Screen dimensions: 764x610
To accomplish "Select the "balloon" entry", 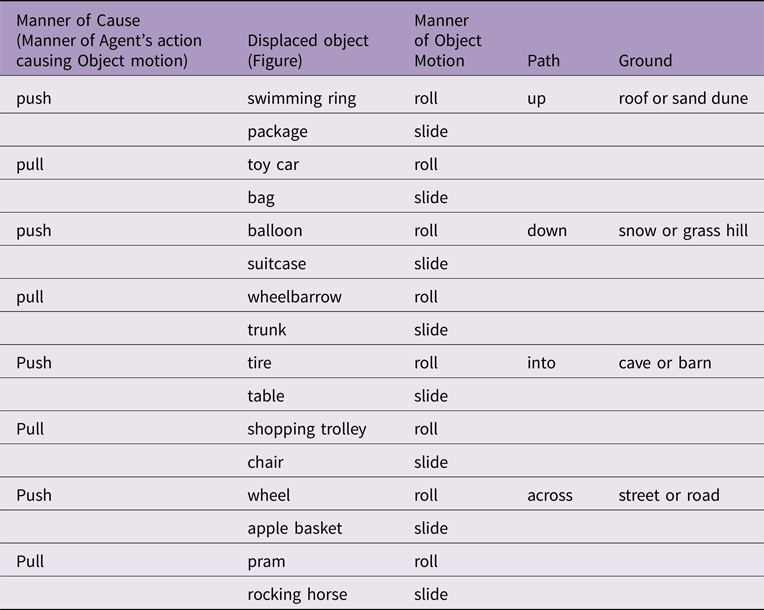I will pos(275,231).
